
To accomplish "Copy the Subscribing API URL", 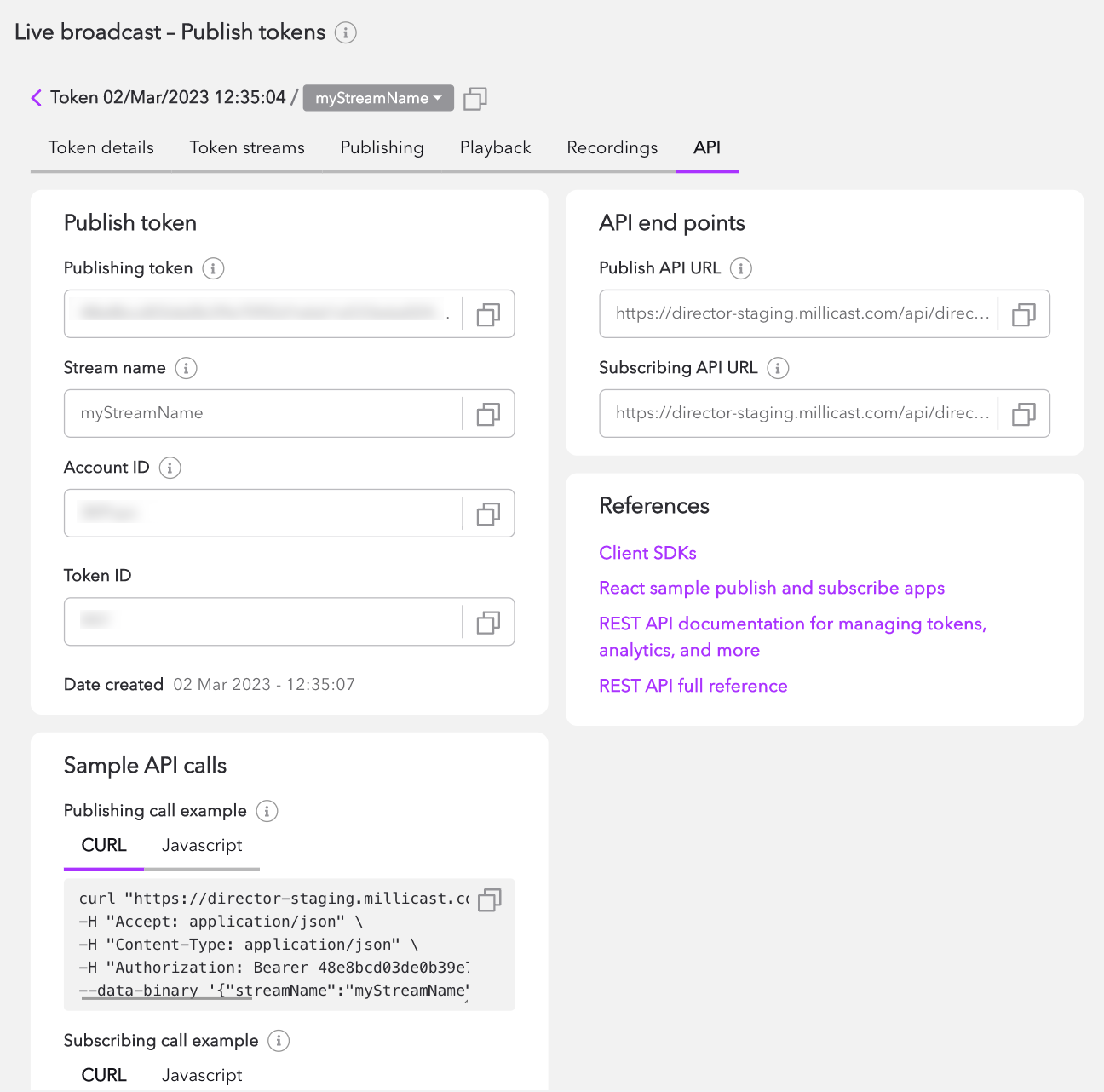I will point(1023,414).
